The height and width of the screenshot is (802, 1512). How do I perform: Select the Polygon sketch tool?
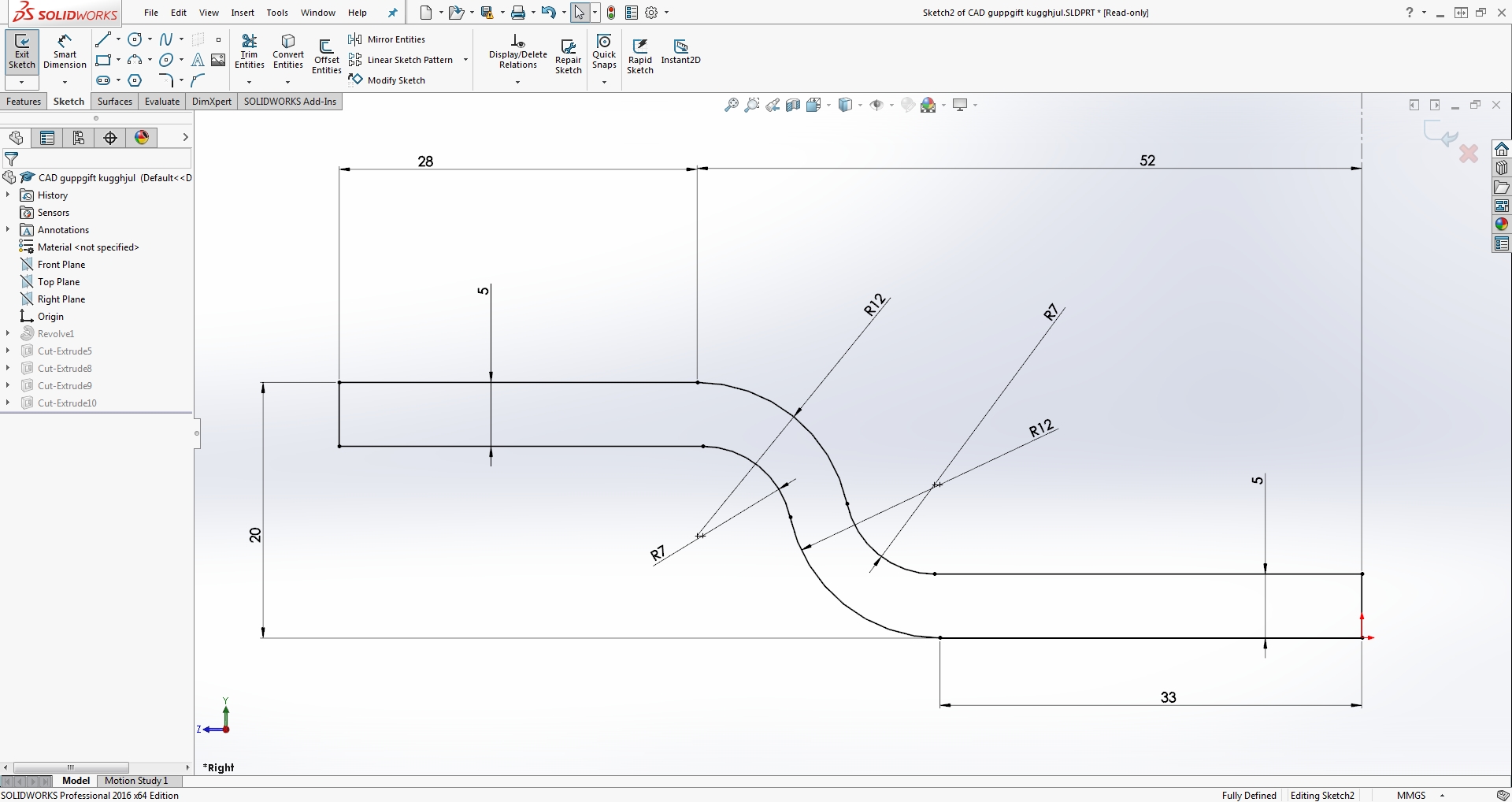[x=135, y=80]
